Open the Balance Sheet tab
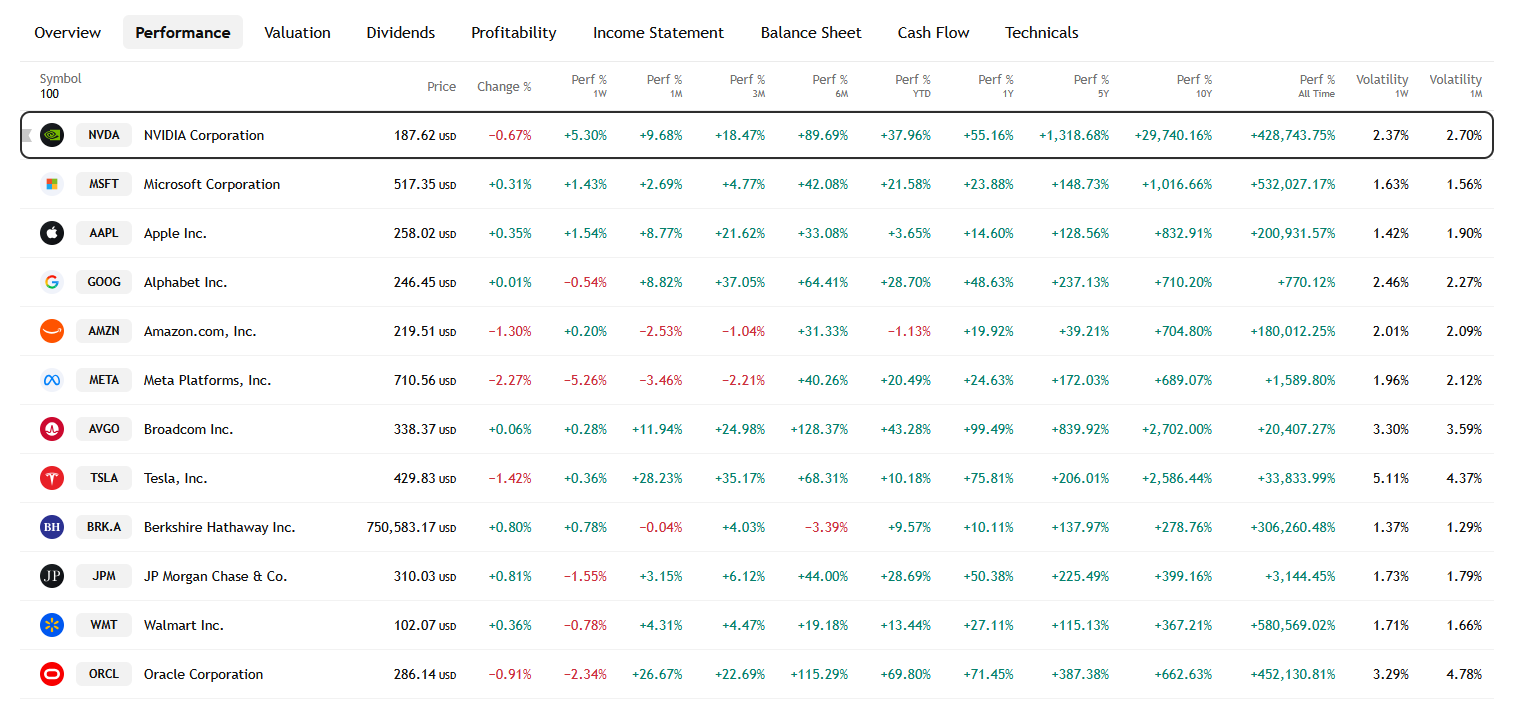This screenshot has width=1529, height=703. 810,32
